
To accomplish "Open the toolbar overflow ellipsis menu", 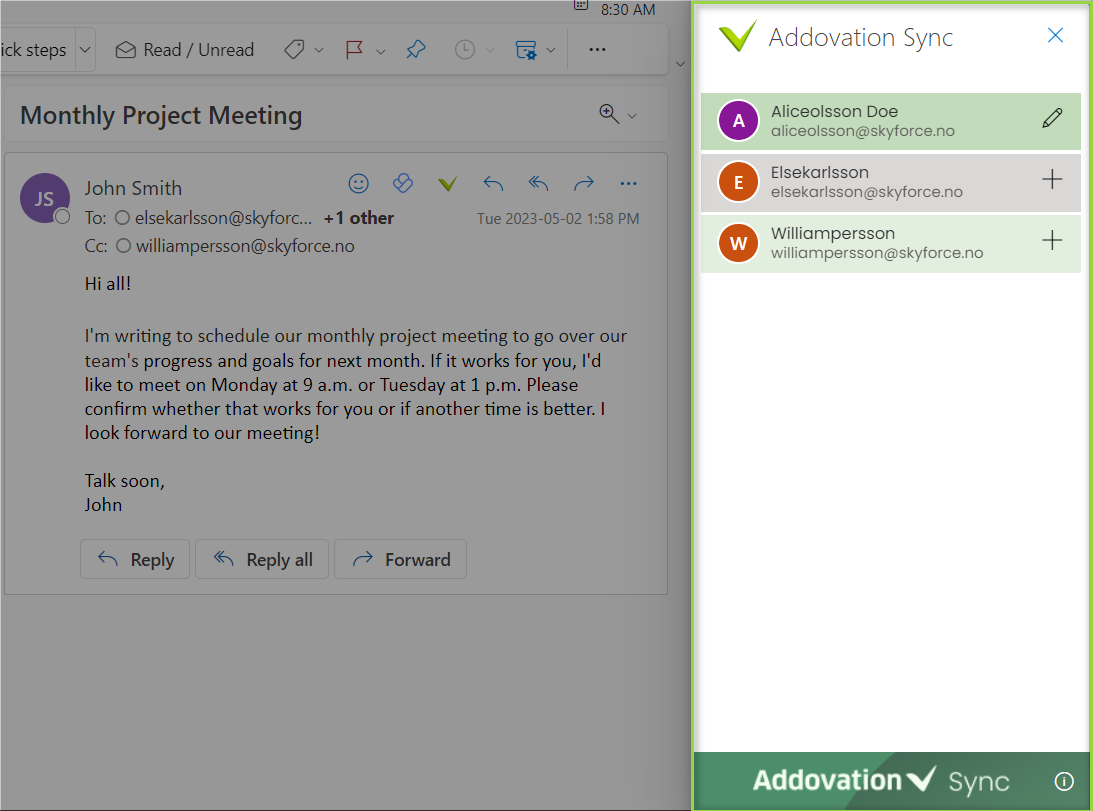I will click(x=597, y=50).
